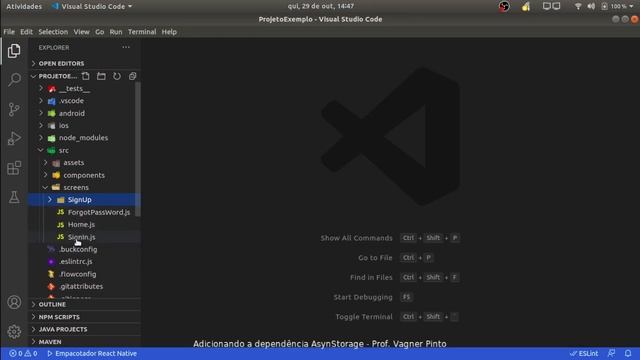Open .flowconfig file
Image resolution: width=640 pixels, height=360 pixels.
click(x=84, y=274)
